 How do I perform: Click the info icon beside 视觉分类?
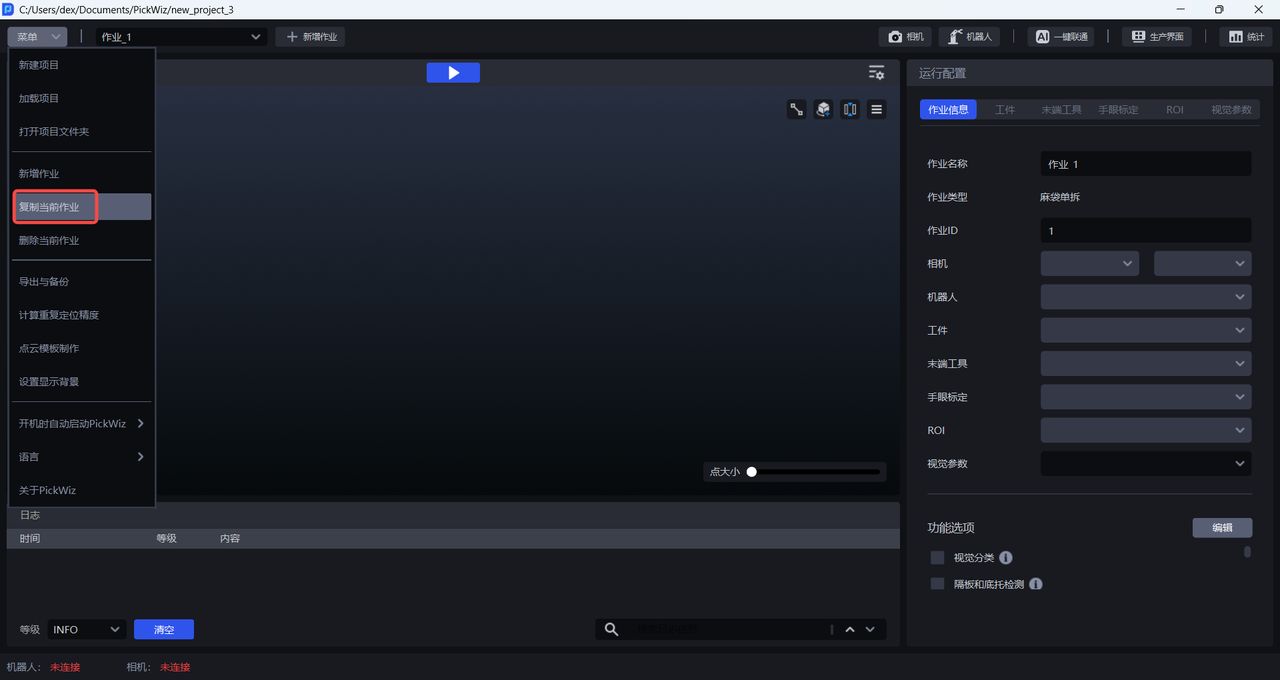click(1006, 558)
